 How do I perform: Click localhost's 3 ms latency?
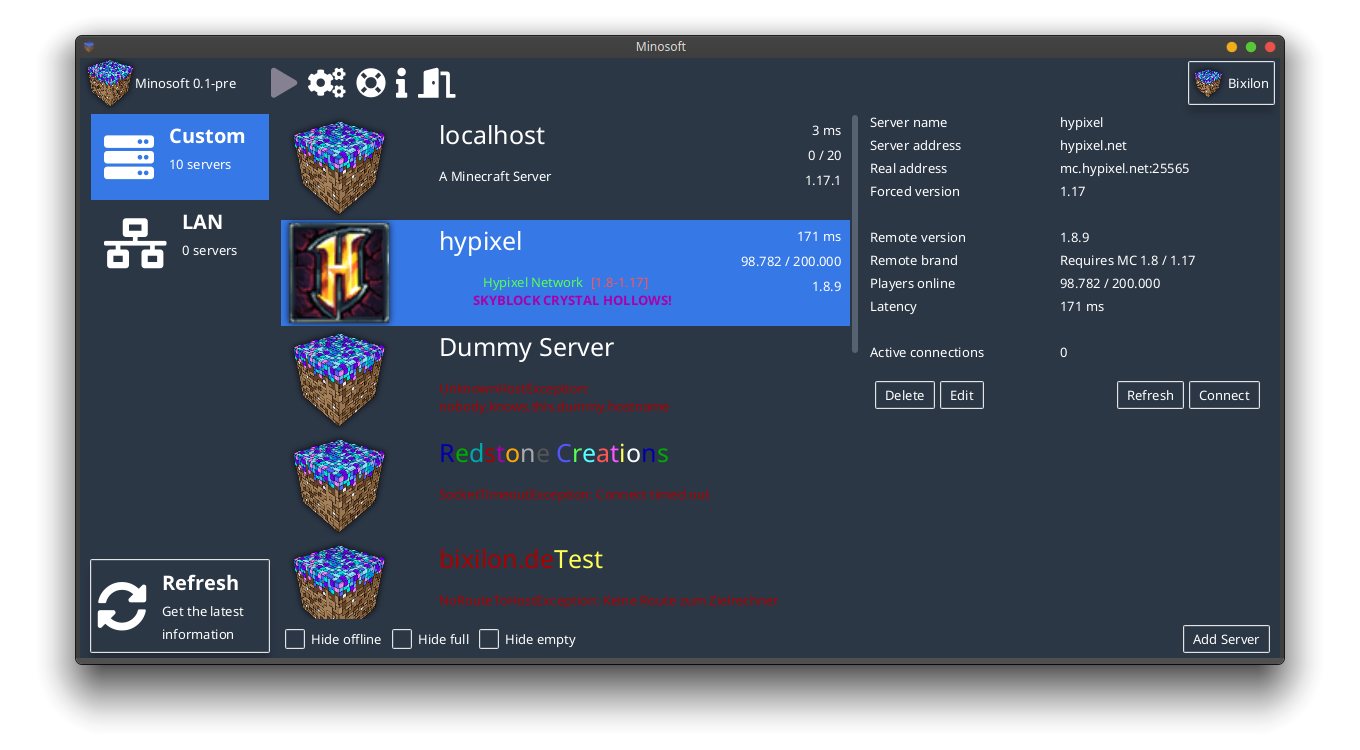click(826, 130)
